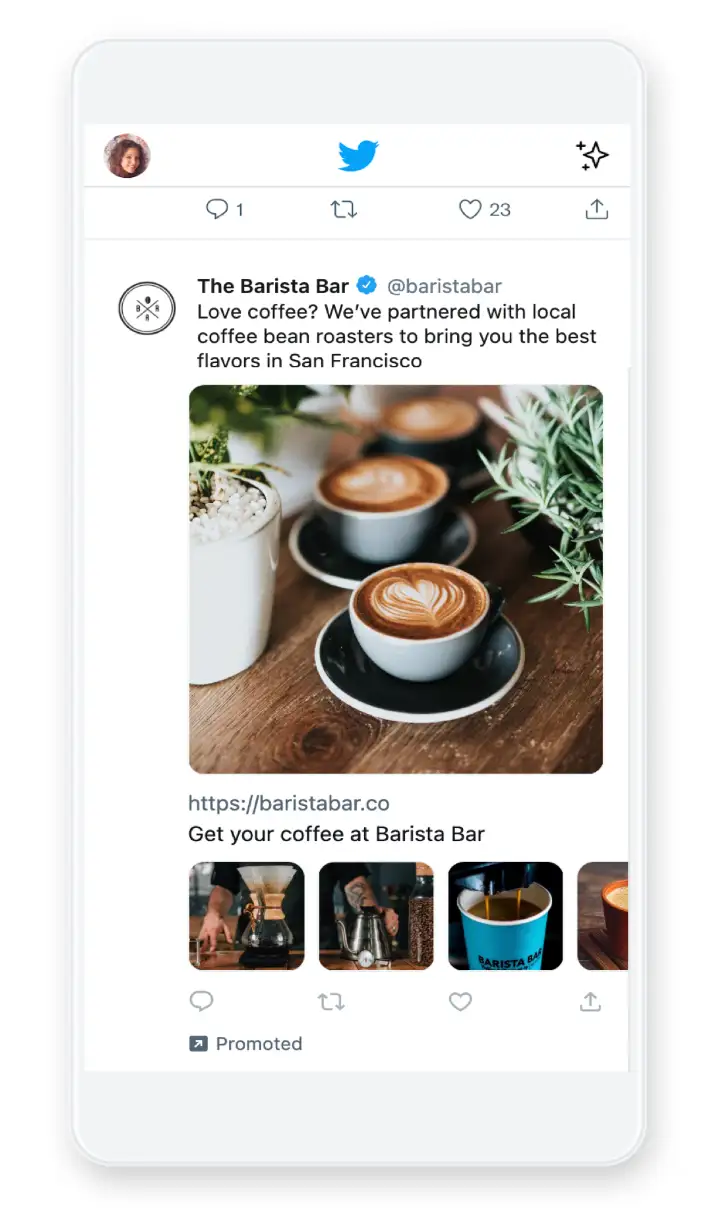The image size is (728, 1218).
Task: Share the Barista Bar promoted tweet
Action: click(x=590, y=1001)
